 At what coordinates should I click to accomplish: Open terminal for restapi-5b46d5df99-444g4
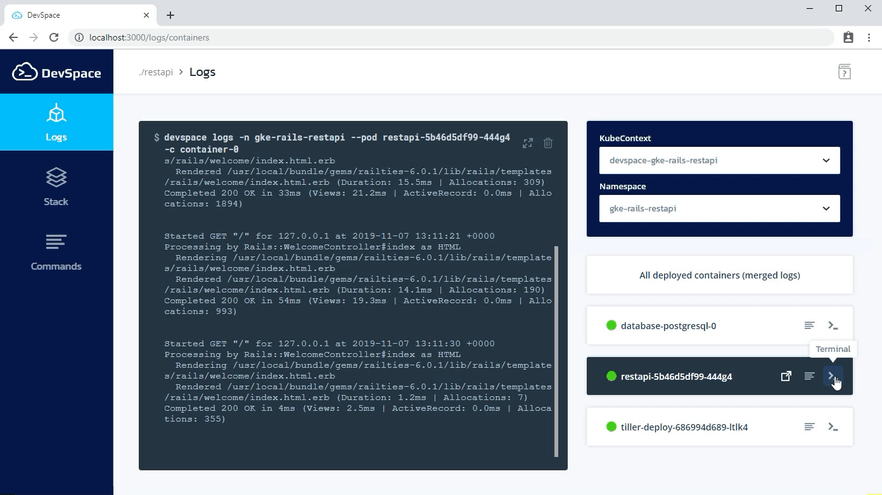pos(832,376)
